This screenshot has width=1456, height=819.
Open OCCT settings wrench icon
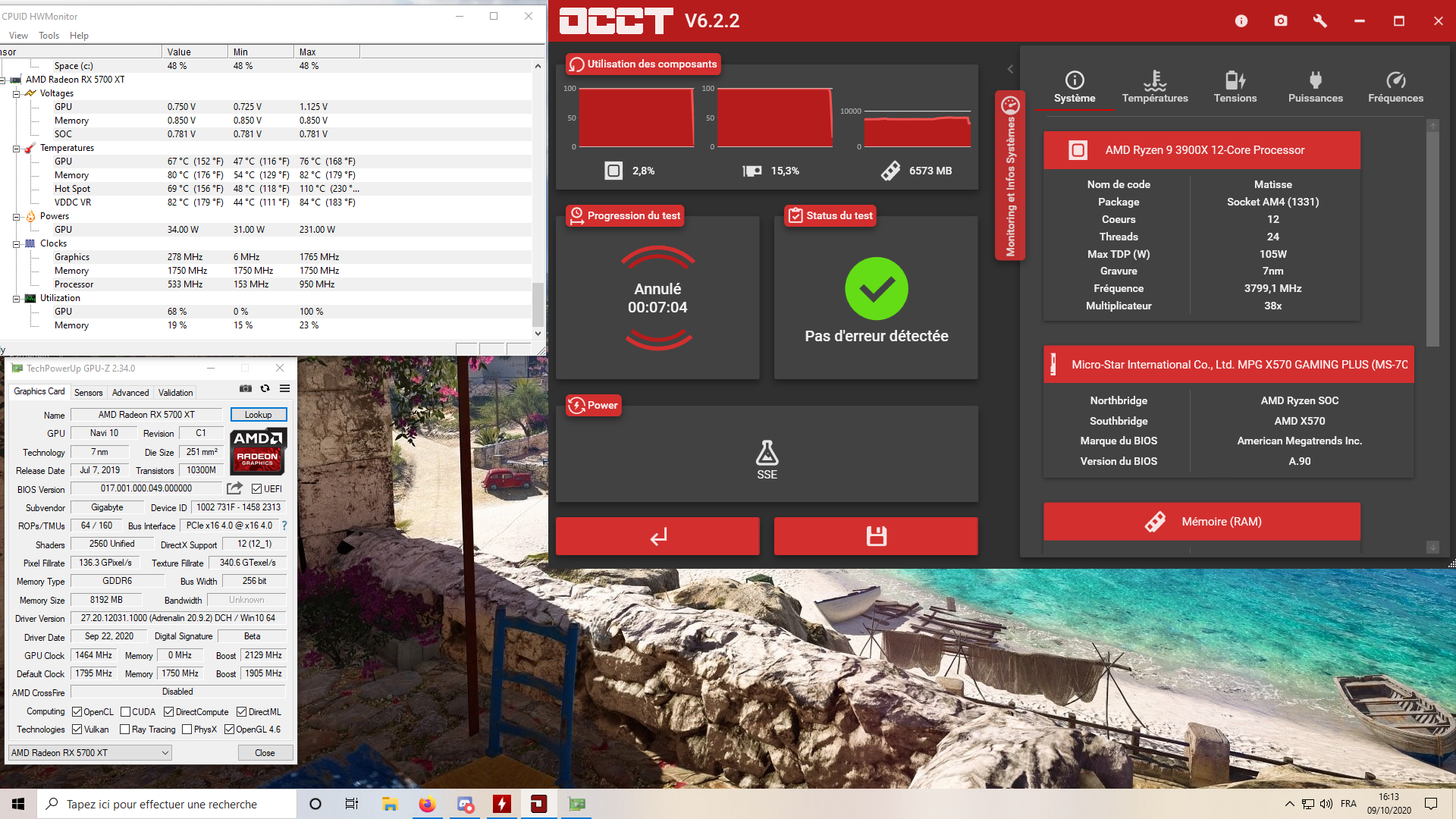point(1320,21)
